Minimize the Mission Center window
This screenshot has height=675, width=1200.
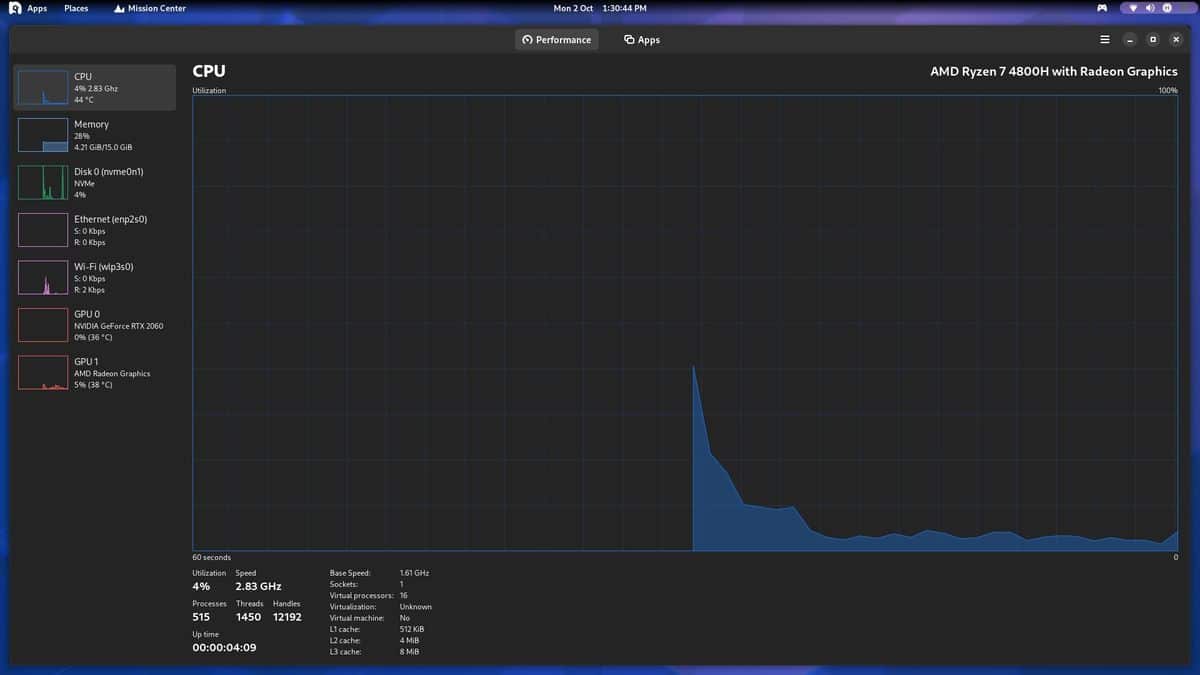[1129, 40]
